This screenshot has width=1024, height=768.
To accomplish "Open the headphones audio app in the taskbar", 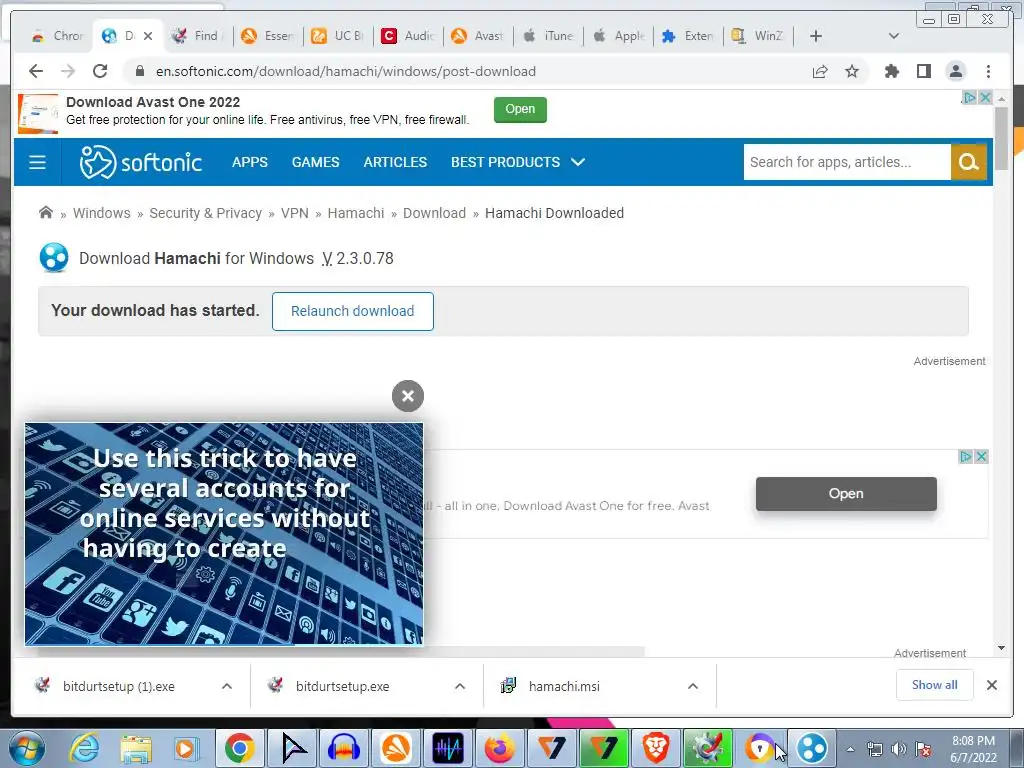I will 344,748.
